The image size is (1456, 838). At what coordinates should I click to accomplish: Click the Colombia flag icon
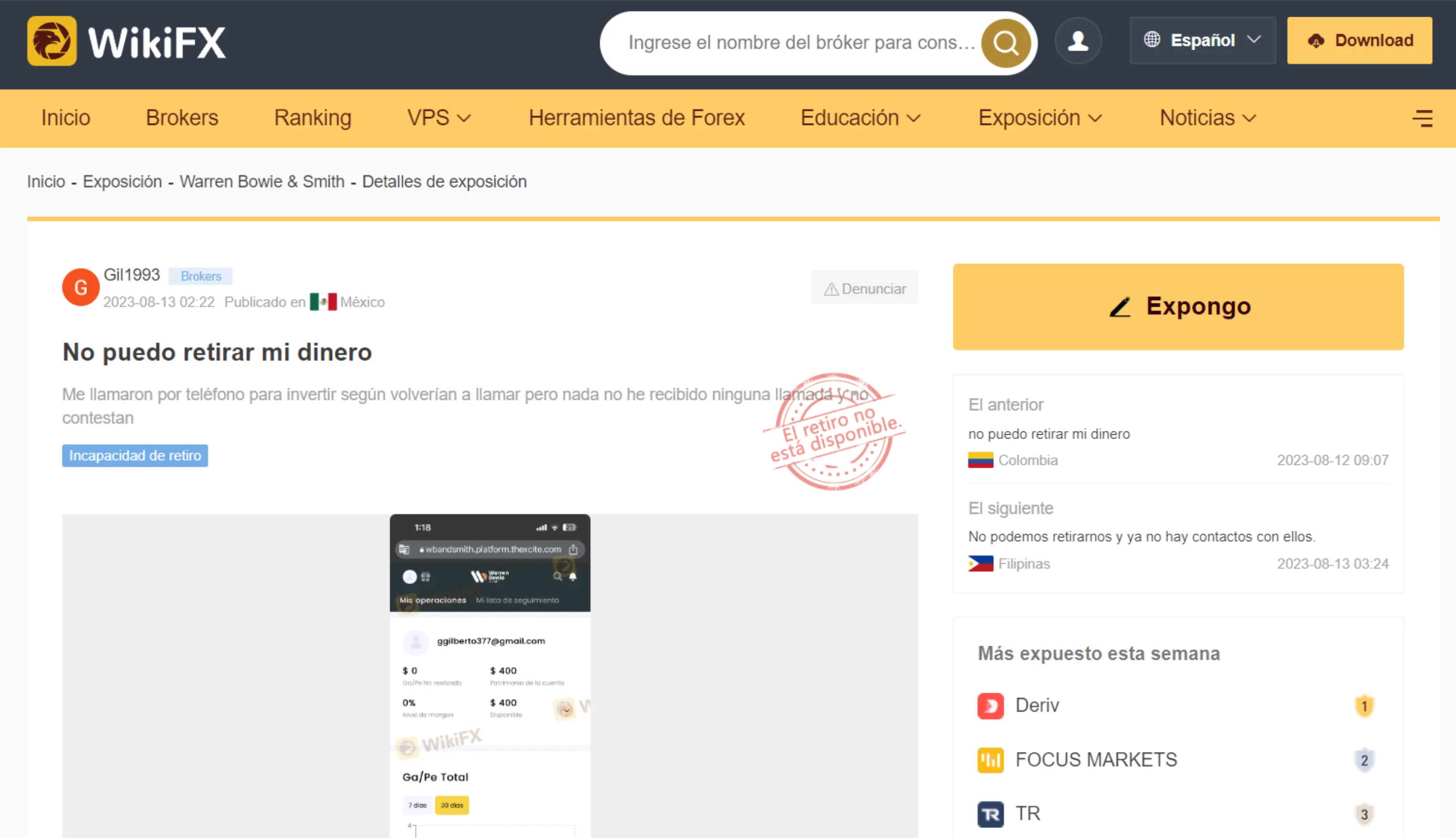pos(981,460)
